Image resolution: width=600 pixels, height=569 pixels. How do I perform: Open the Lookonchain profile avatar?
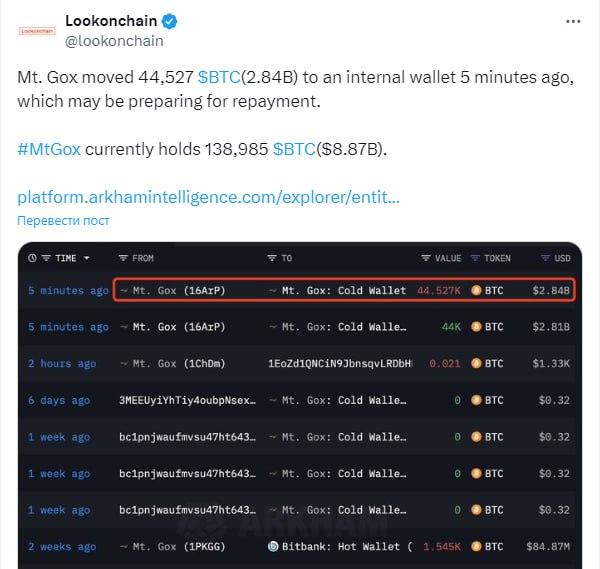[37, 30]
